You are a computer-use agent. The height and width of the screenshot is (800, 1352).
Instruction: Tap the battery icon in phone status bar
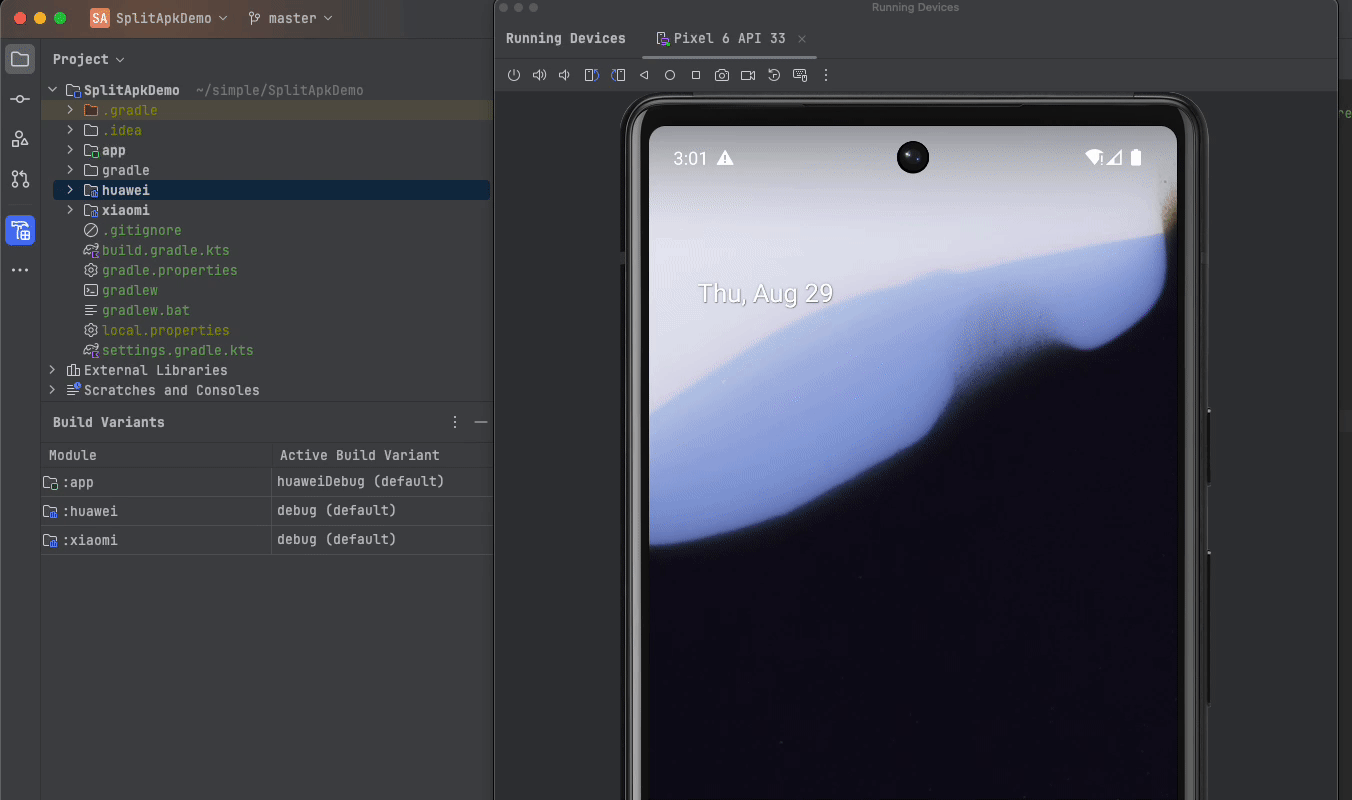pyautogui.click(x=1136, y=157)
